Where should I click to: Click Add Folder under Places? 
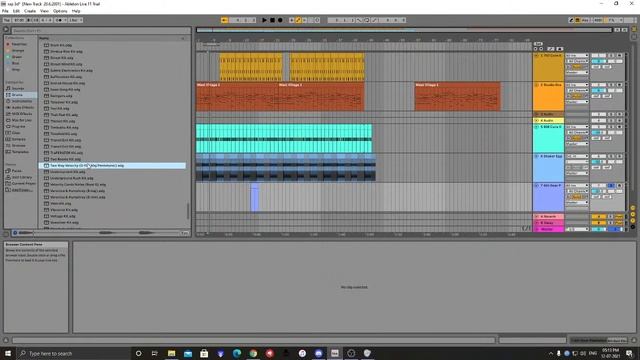coord(21,190)
